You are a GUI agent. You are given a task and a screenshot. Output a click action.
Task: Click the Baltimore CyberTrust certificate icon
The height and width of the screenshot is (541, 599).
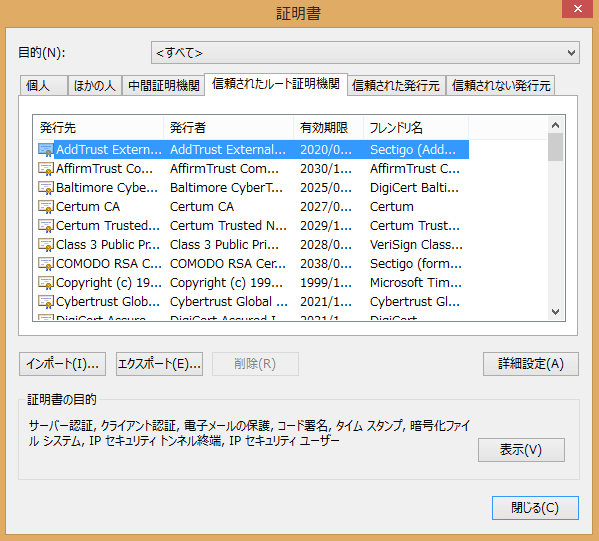click(x=46, y=188)
